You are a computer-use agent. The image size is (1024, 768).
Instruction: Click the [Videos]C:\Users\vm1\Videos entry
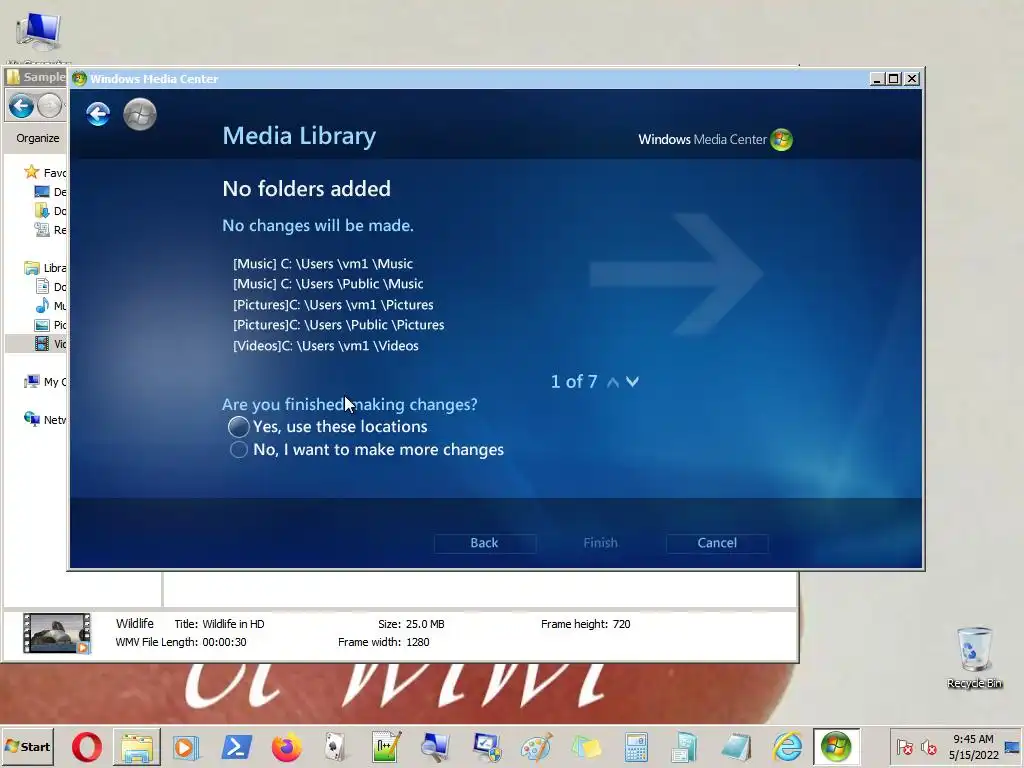325,346
